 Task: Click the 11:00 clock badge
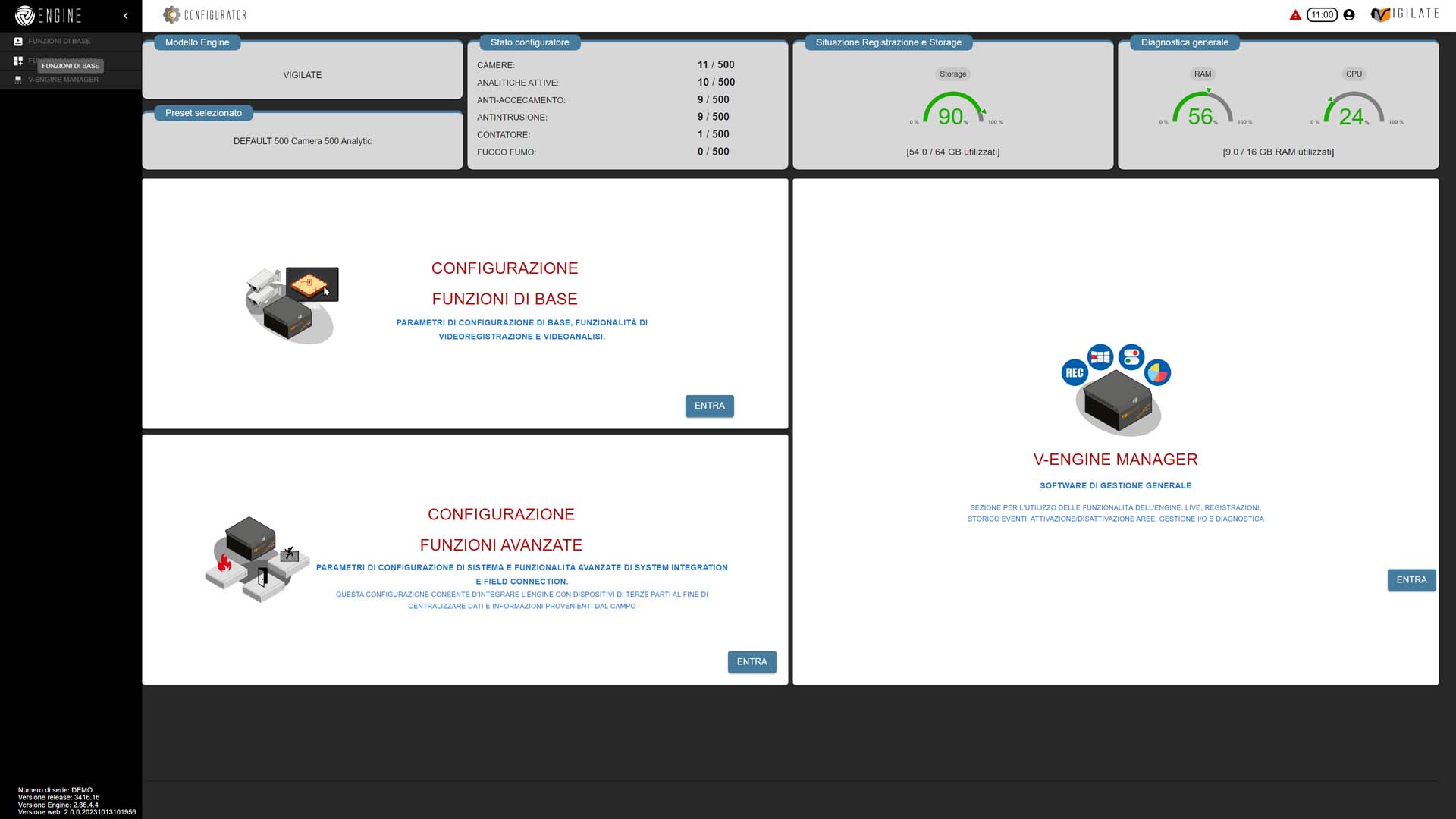[1322, 14]
